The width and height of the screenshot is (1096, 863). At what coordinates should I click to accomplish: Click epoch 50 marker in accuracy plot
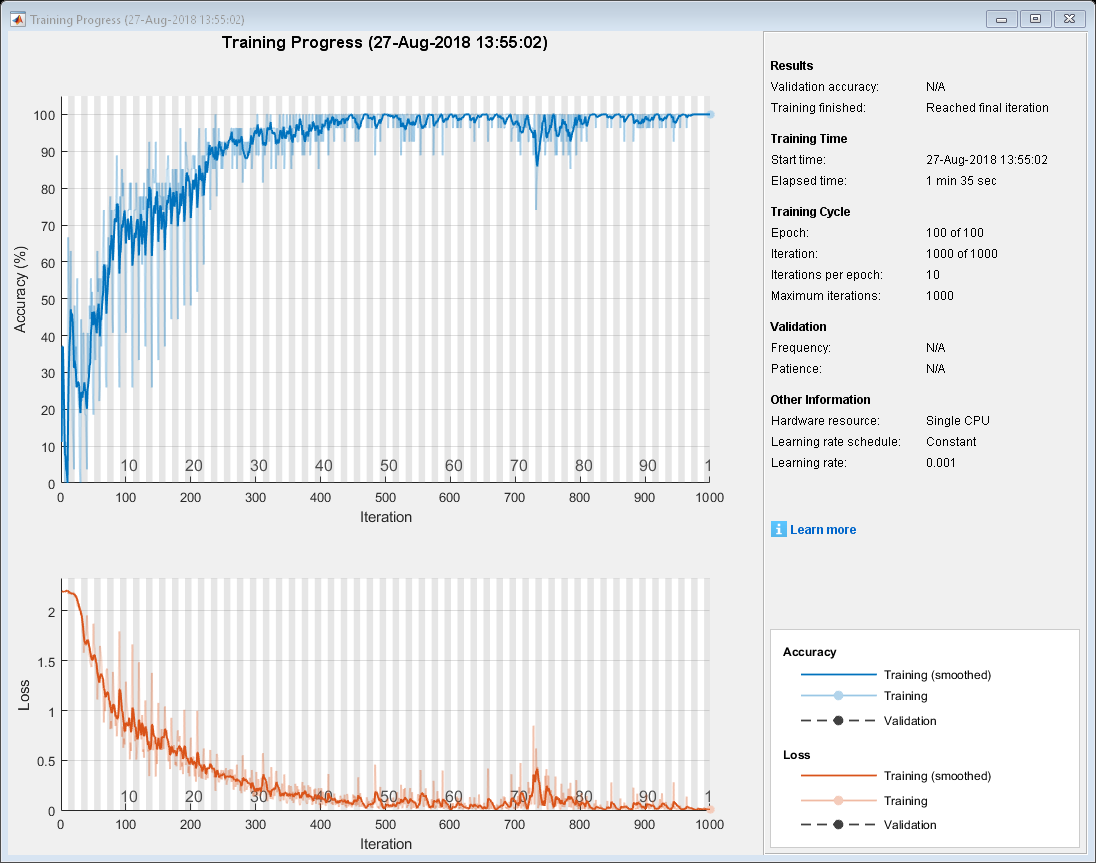(x=389, y=465)
